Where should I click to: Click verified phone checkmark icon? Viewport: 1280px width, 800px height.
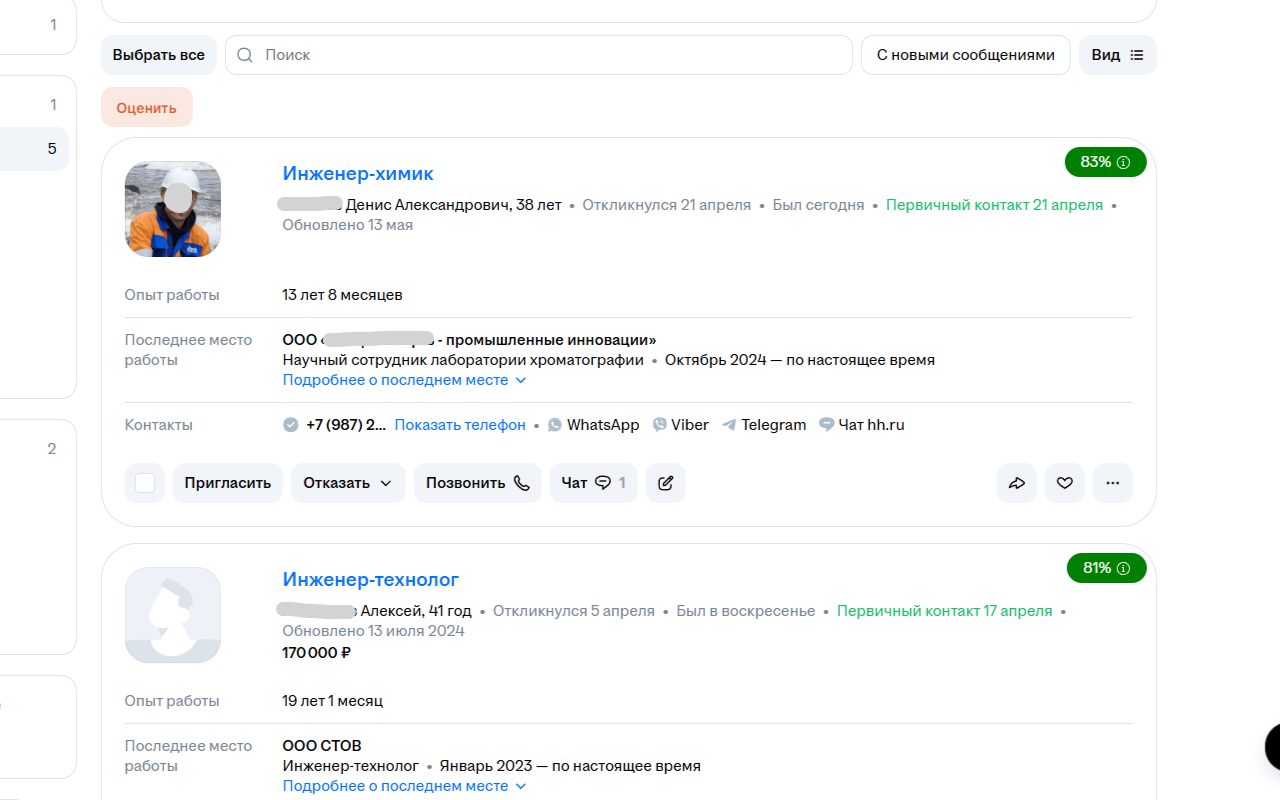291,425
